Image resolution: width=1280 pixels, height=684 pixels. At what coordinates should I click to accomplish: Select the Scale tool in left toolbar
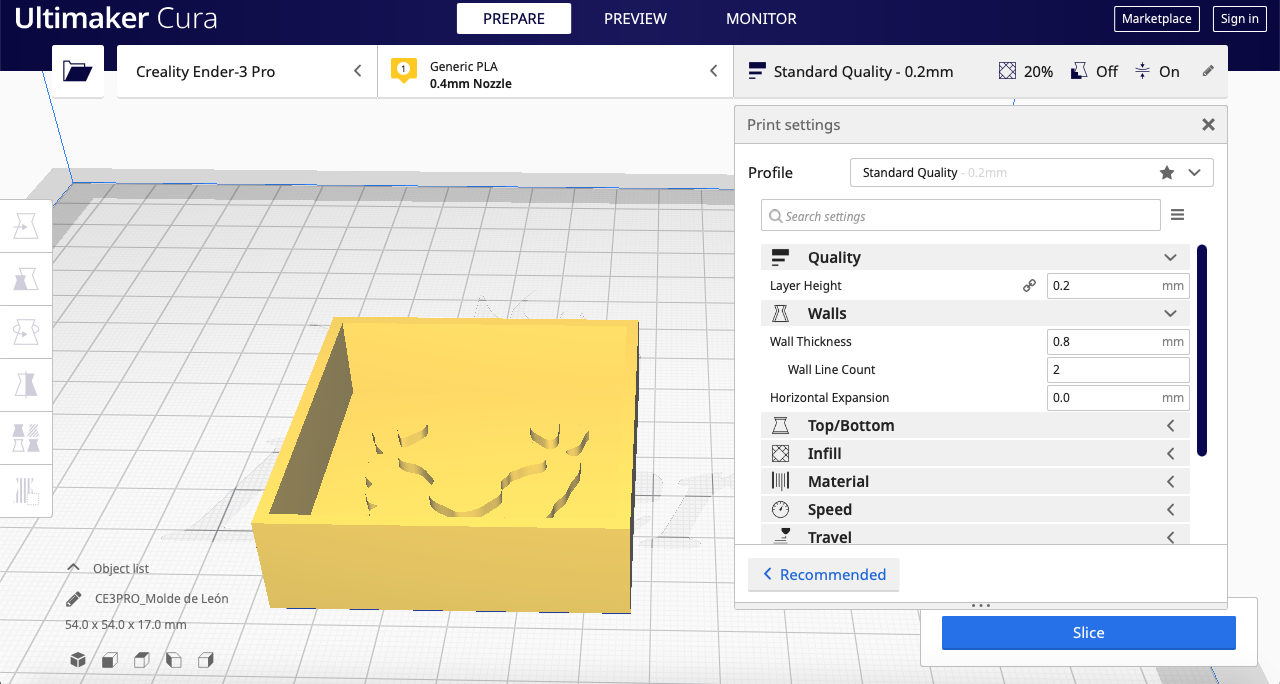(25, 278)
